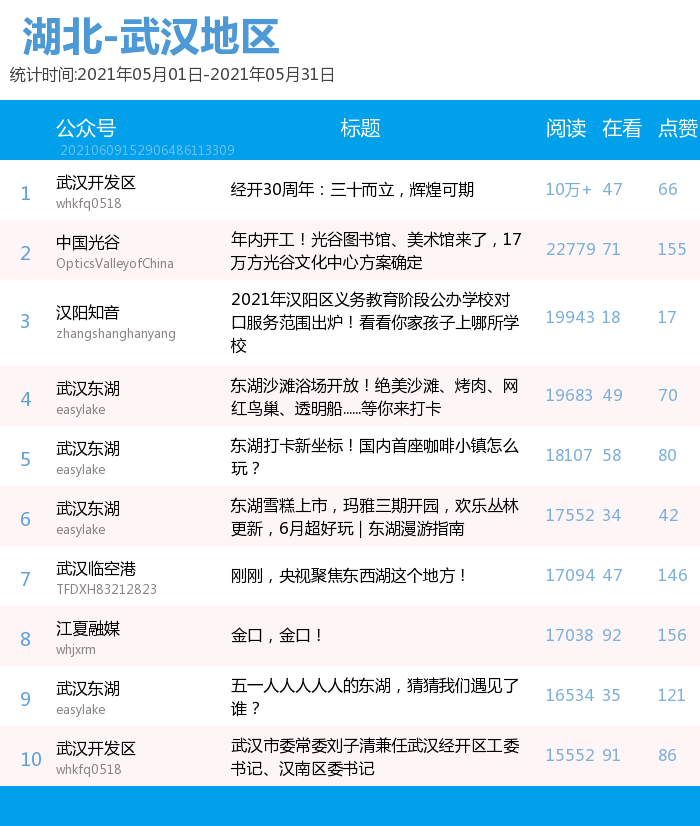Sort by the 点赞 column header

click(677, 128)
